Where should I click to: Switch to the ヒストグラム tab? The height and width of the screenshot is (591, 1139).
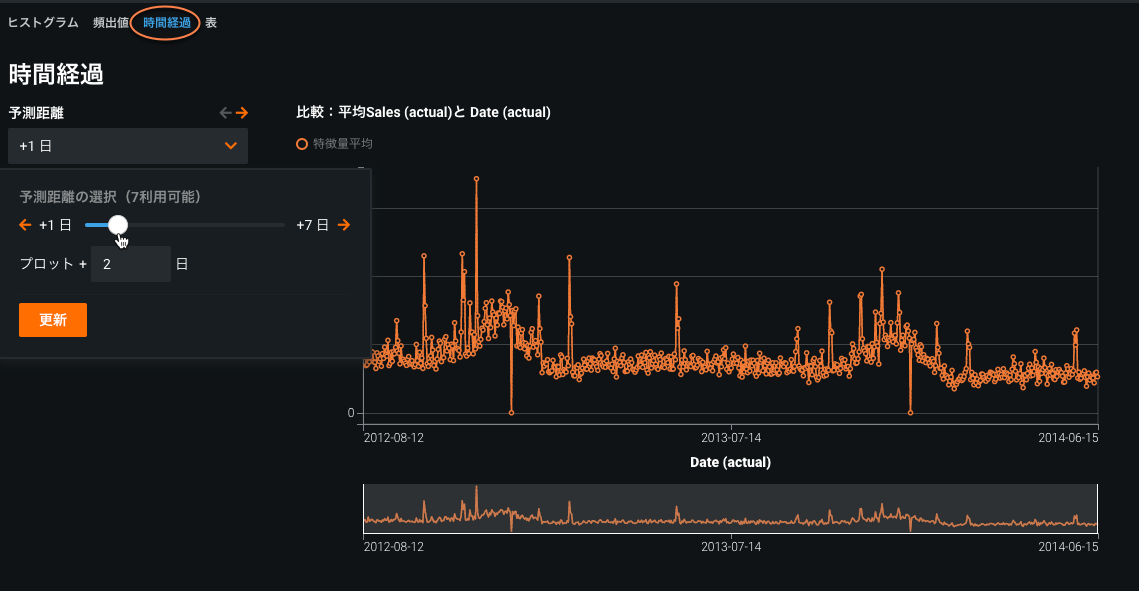click(43, 22)
